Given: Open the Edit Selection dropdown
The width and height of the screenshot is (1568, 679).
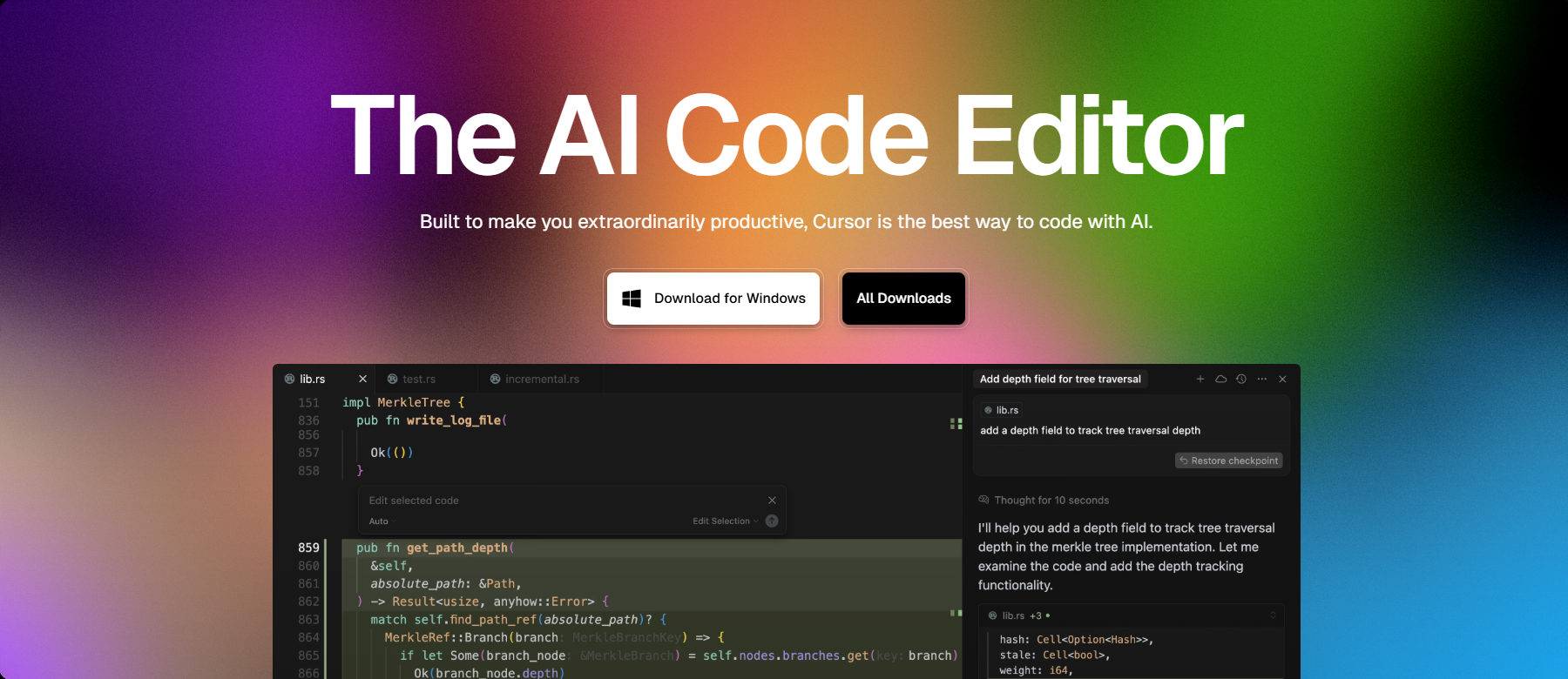Looking at the screenshot, I should pyautogui.click(x=725, y=521).
